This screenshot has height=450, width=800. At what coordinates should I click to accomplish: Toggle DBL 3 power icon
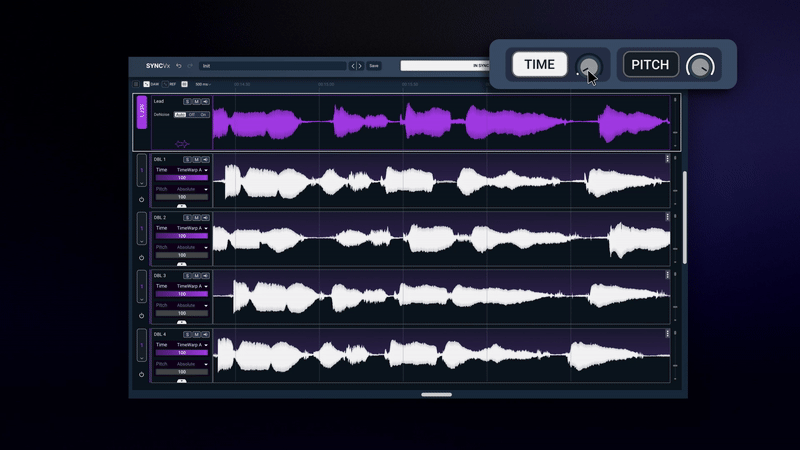pos(141,316)
